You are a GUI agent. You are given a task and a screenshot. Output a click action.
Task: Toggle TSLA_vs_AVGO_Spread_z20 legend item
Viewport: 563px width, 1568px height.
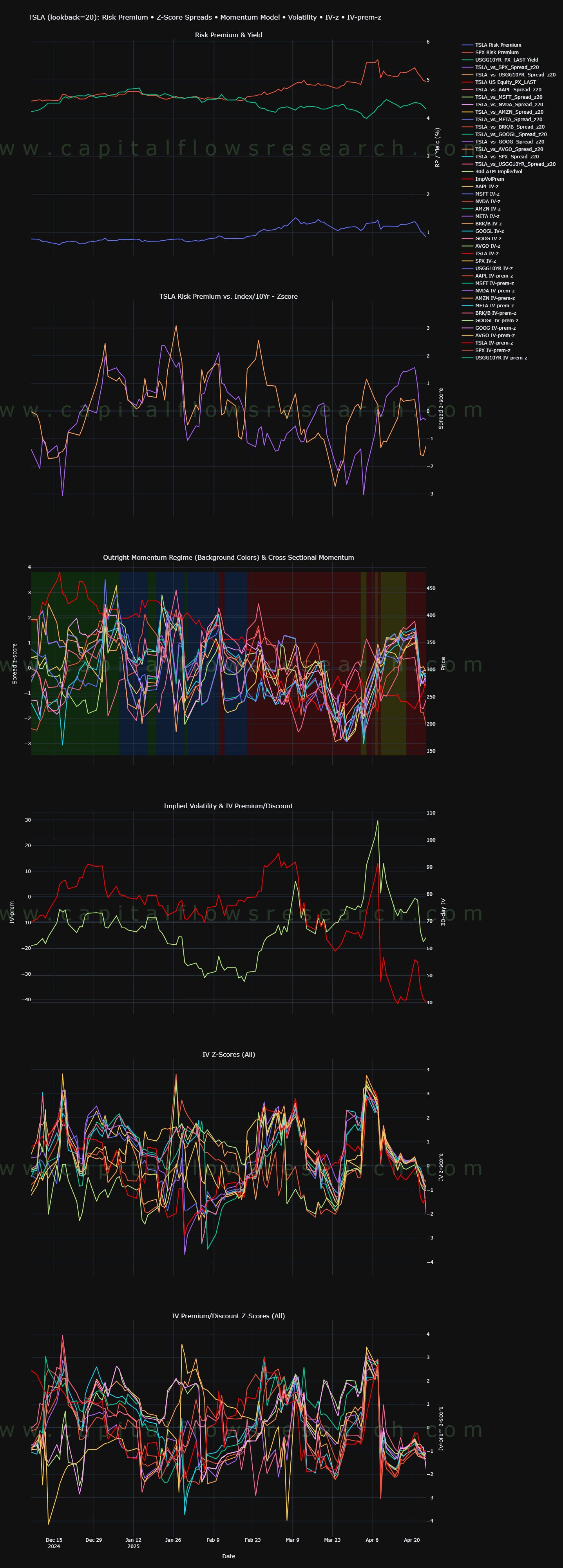(x=503, y=149)
